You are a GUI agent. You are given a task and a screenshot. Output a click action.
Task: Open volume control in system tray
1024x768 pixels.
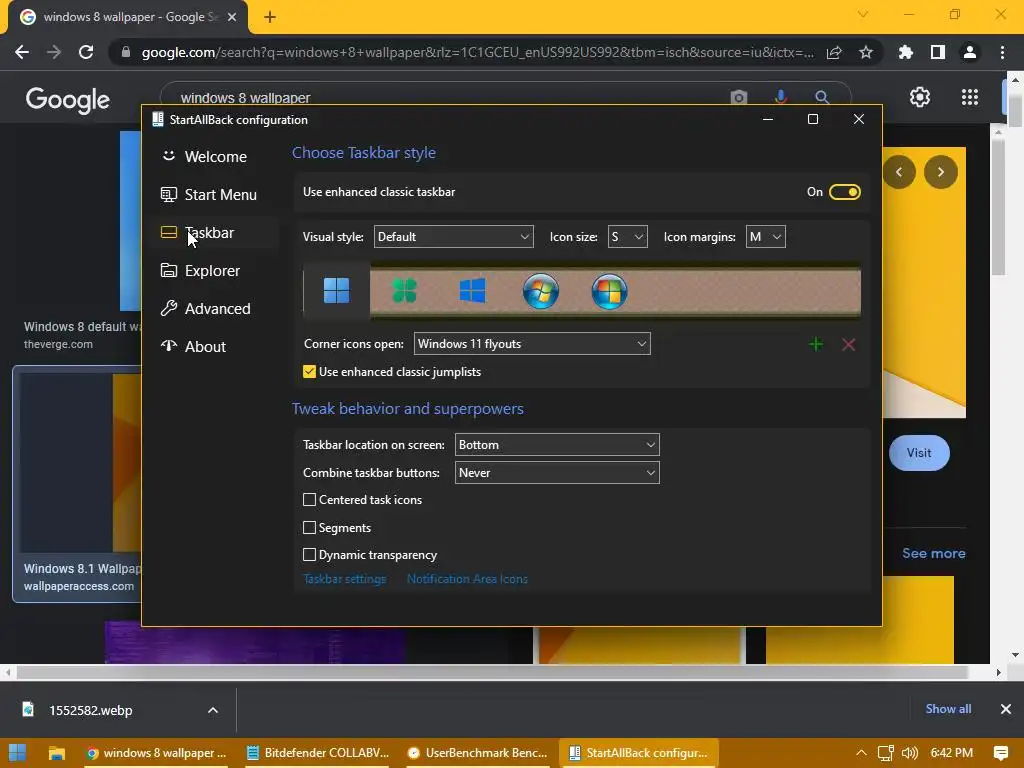coord(910,753)
